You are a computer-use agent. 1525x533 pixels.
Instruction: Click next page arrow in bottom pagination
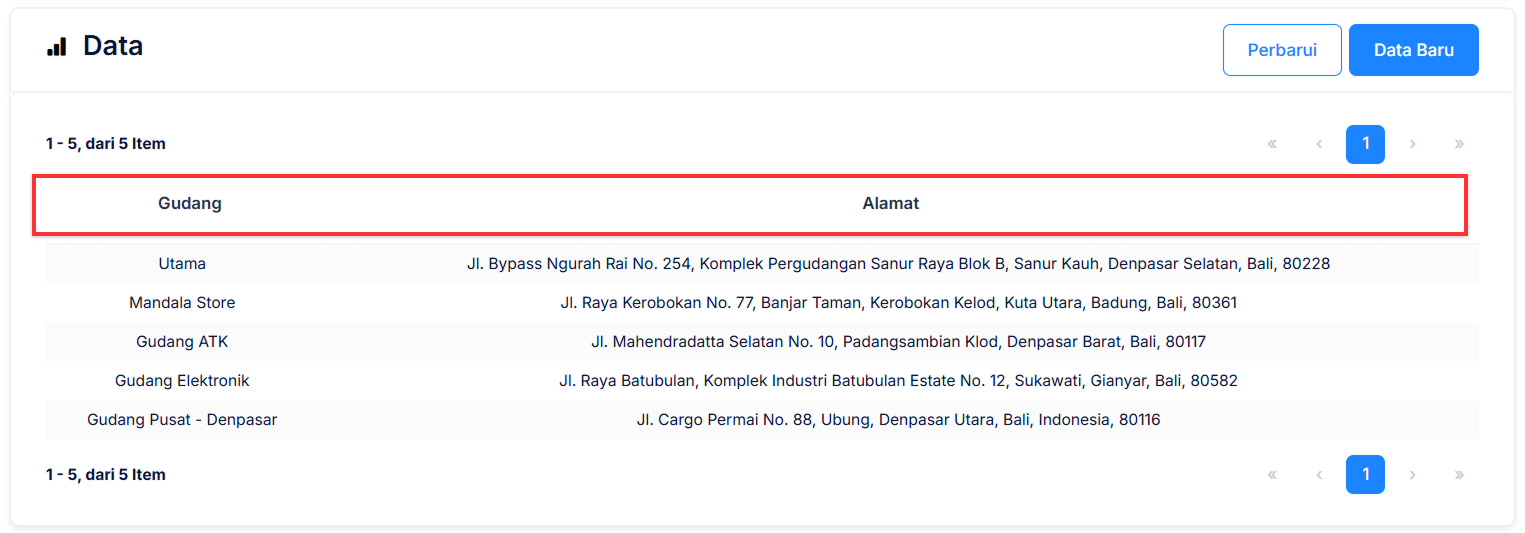1412,475
